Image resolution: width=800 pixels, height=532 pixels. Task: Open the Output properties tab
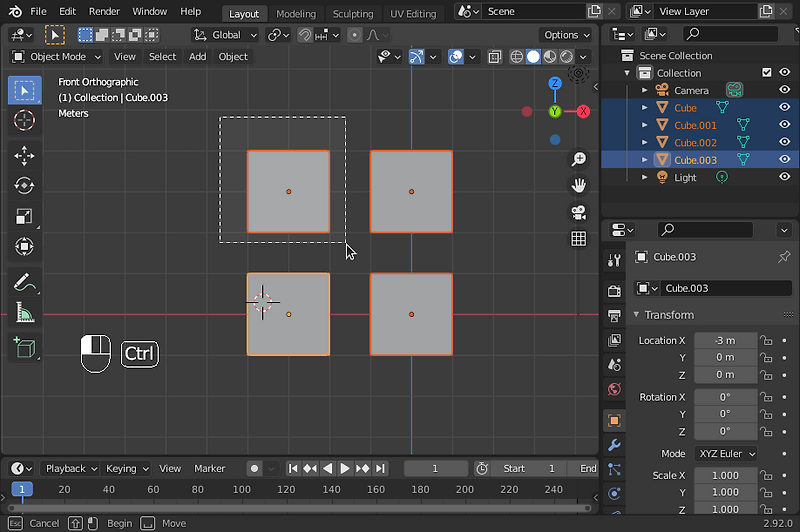pos(614,315)
